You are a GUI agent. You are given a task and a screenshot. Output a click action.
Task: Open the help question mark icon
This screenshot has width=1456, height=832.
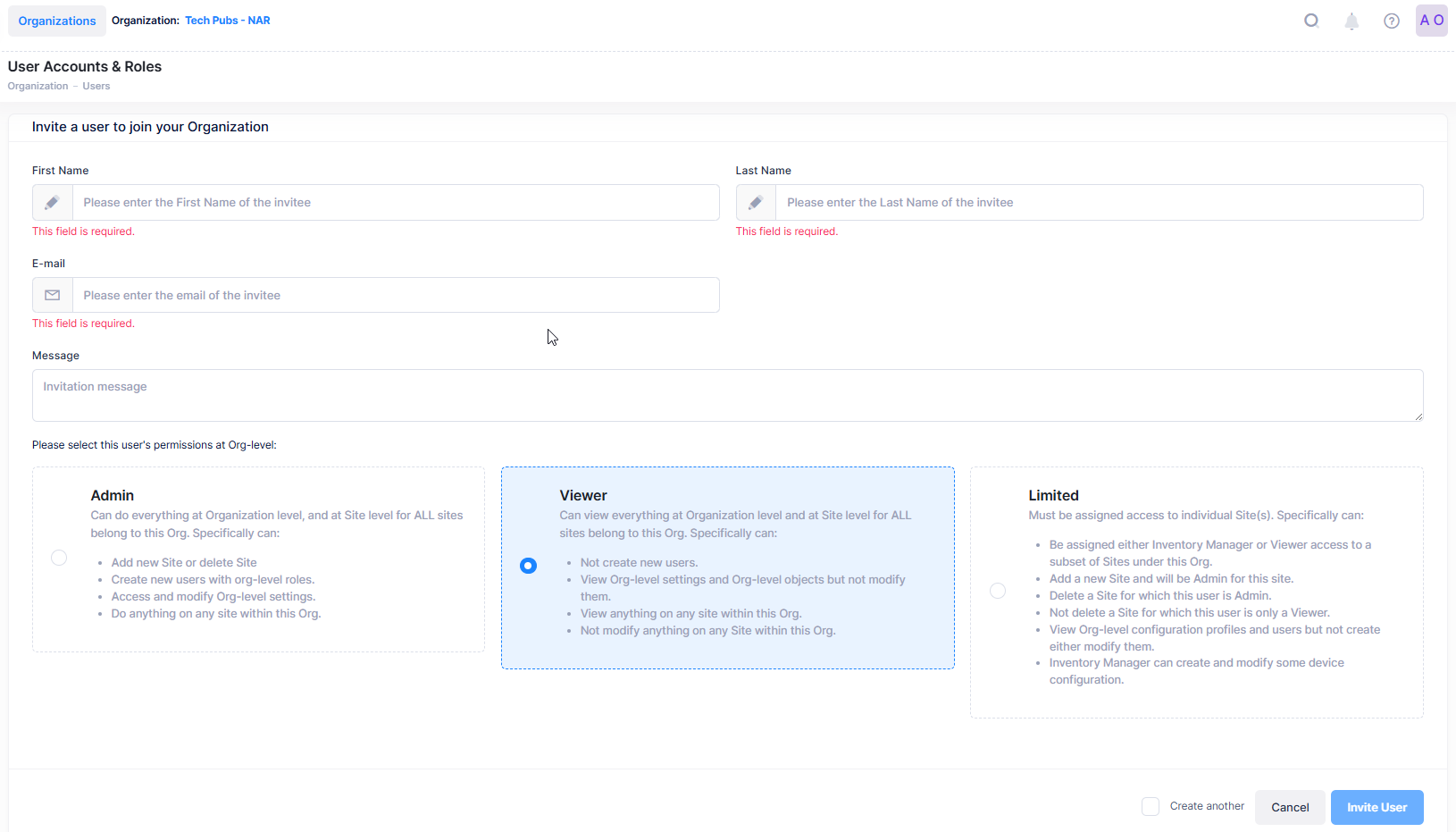[1392, 21]
